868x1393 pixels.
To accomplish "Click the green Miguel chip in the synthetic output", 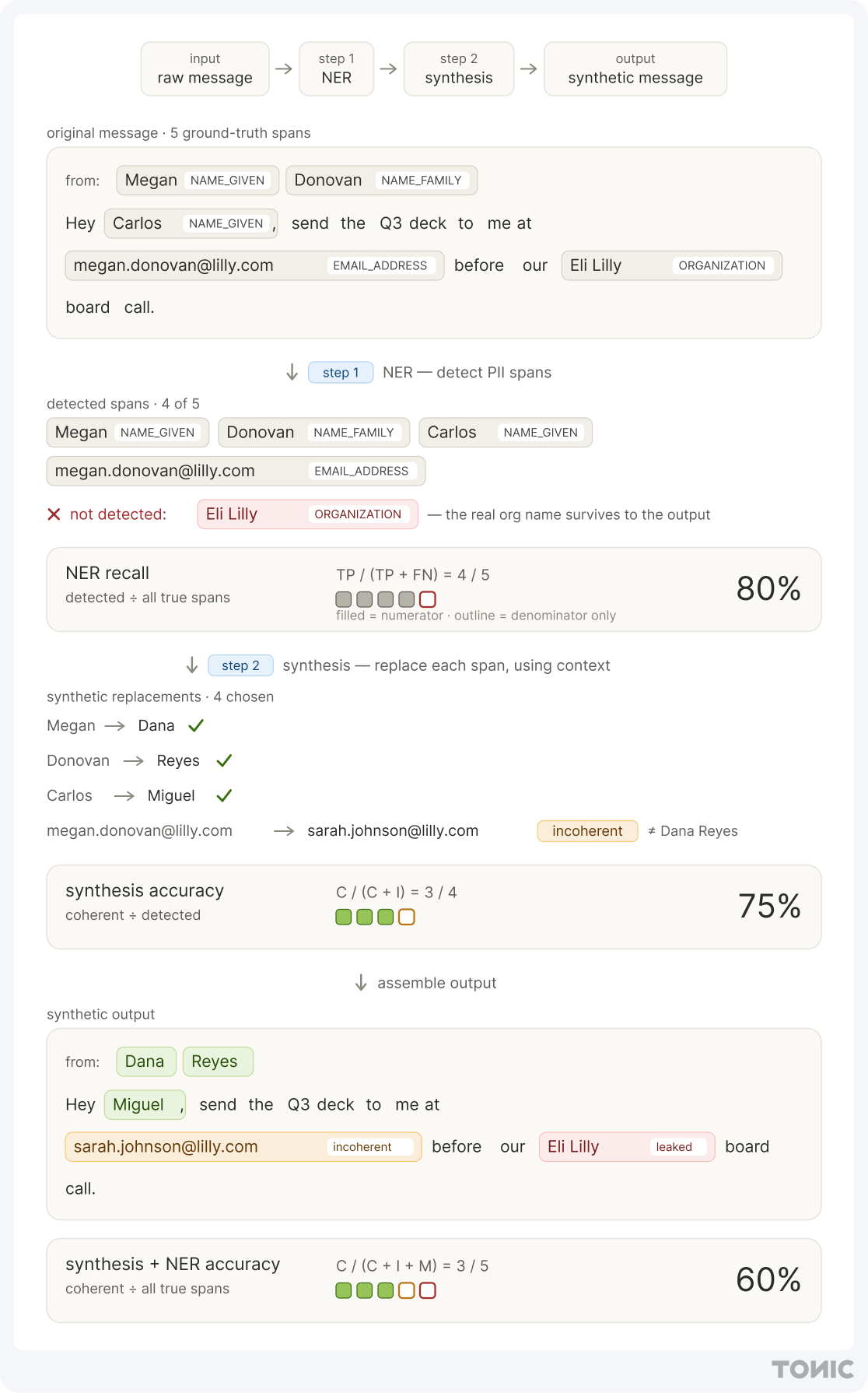I will point(145,1104).
